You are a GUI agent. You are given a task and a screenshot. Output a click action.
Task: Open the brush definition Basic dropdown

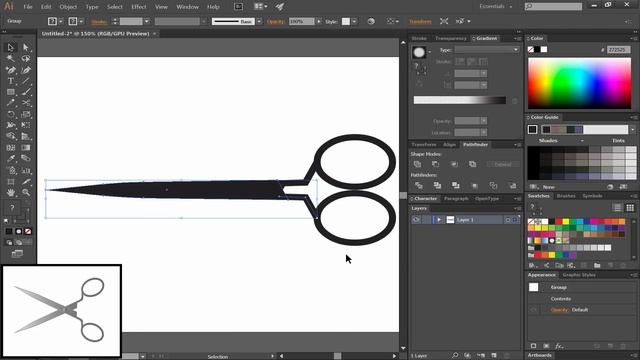point(259,21)
